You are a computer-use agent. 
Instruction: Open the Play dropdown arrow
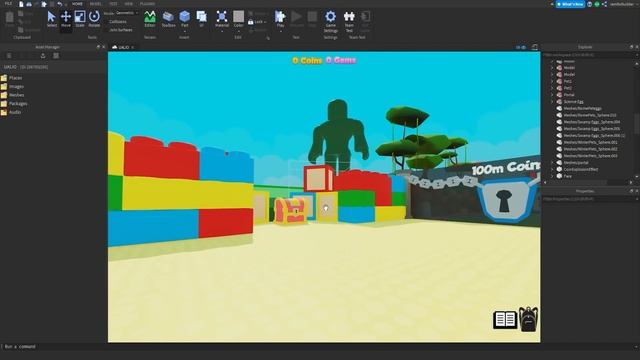pyautogui.click(x=280, y=31)
